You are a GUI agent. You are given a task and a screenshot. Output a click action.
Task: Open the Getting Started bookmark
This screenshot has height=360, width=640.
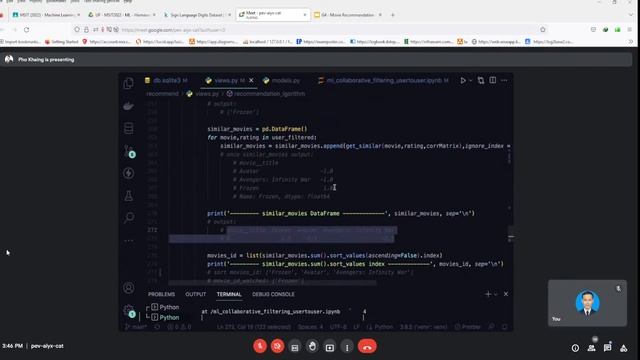(61, 42)
